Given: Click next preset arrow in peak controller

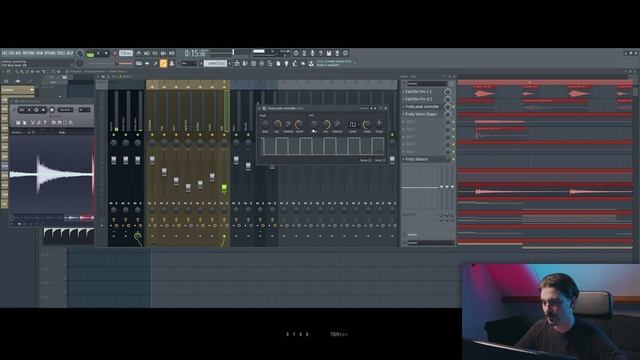Looking at the screenshot, I should pos(375,109).
